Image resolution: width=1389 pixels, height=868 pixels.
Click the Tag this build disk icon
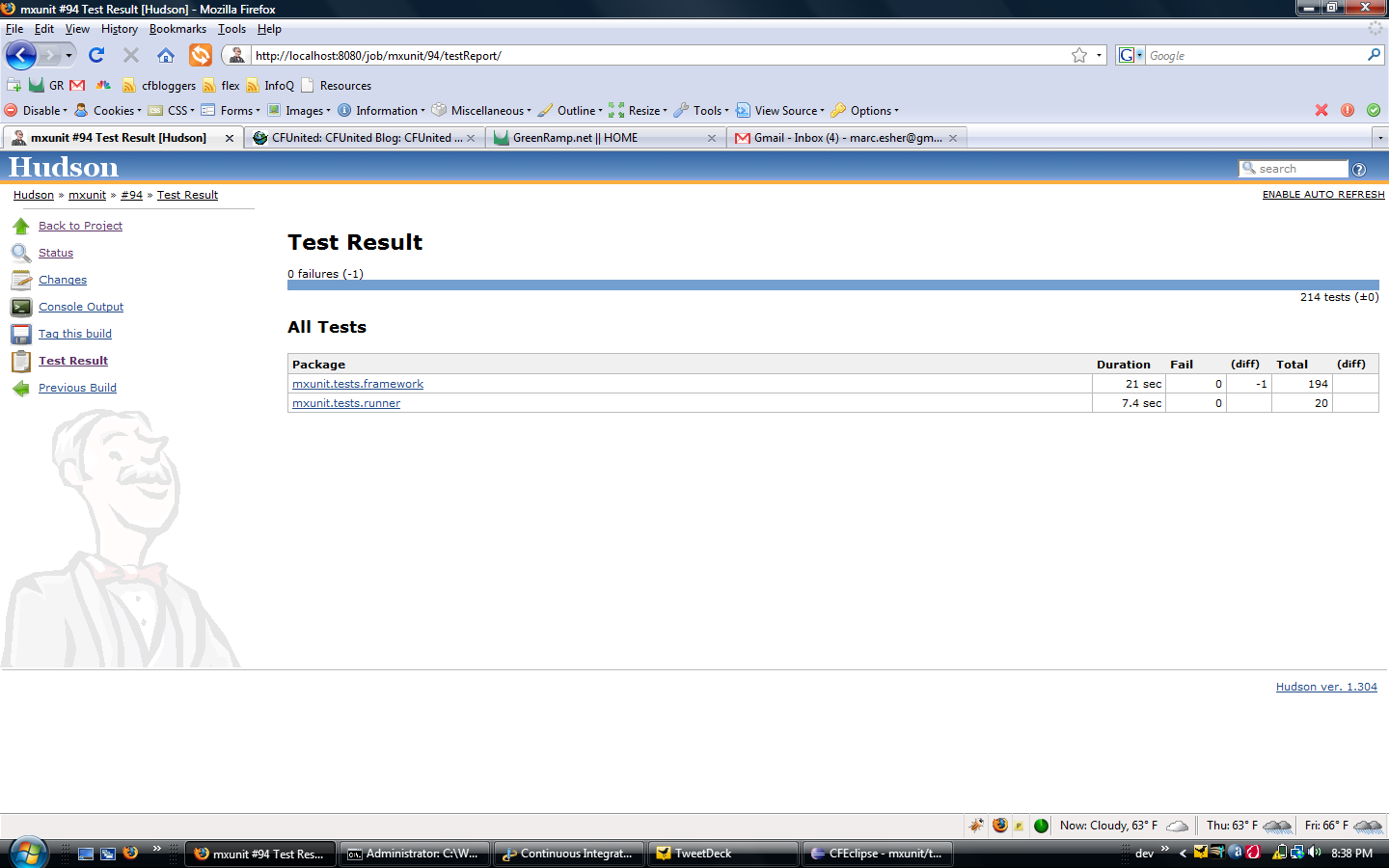pyautogui.click(x=21, y=334)
